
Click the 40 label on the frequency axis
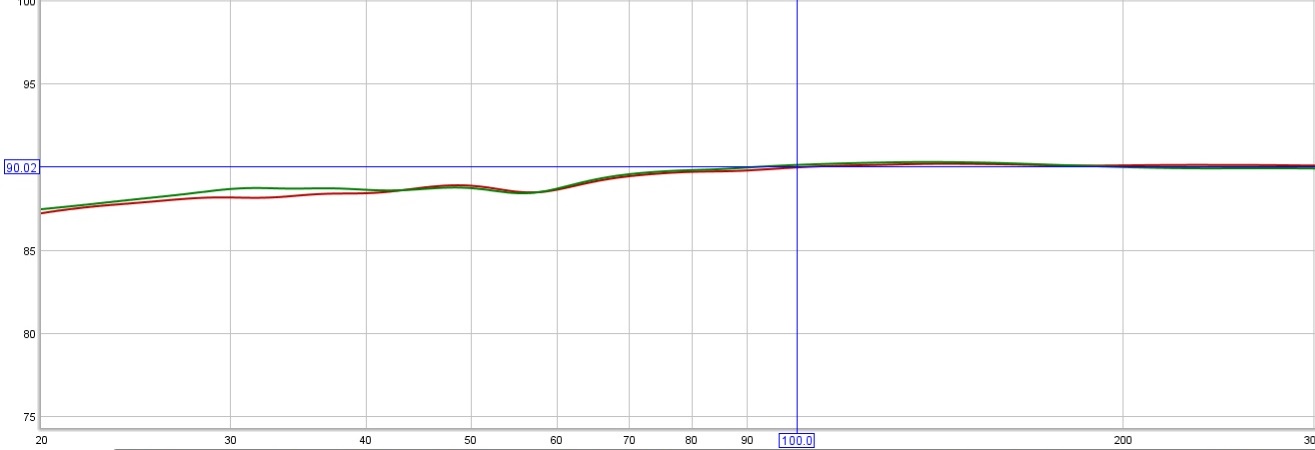pos(366,440)
